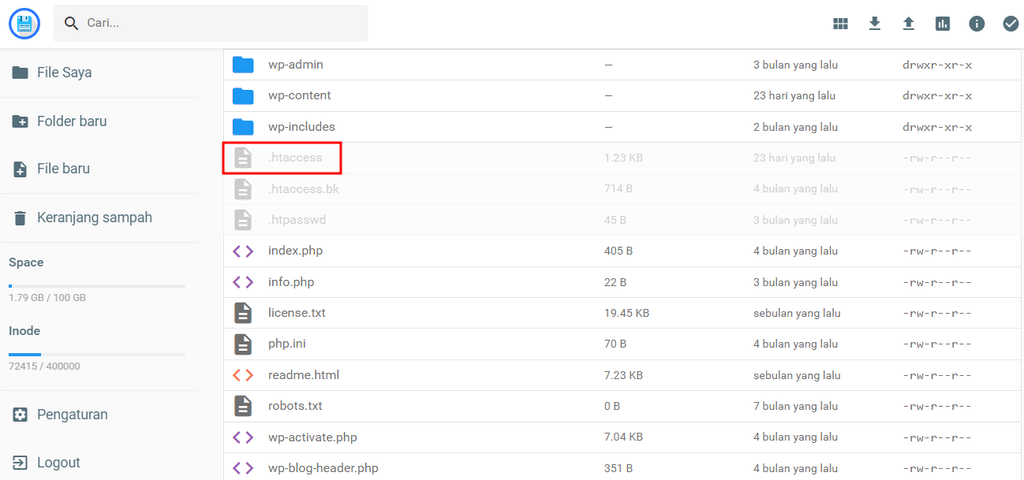Click the 7.23 KB size of readme.html
1024x480 pixels.
click(624, 376)
